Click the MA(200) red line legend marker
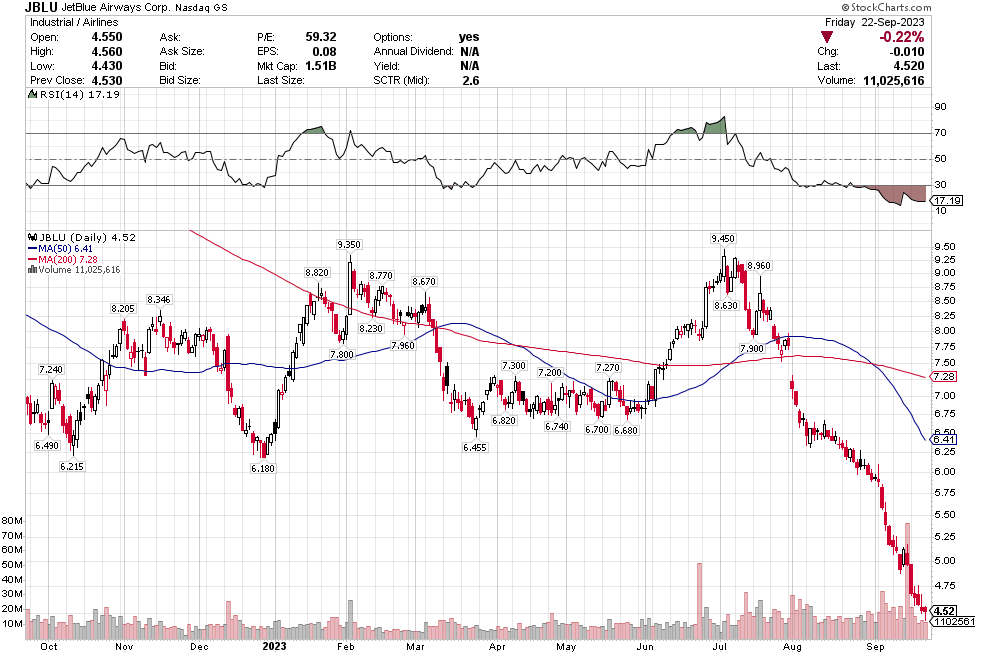This screenshot has width=999, height=652. 30,259
